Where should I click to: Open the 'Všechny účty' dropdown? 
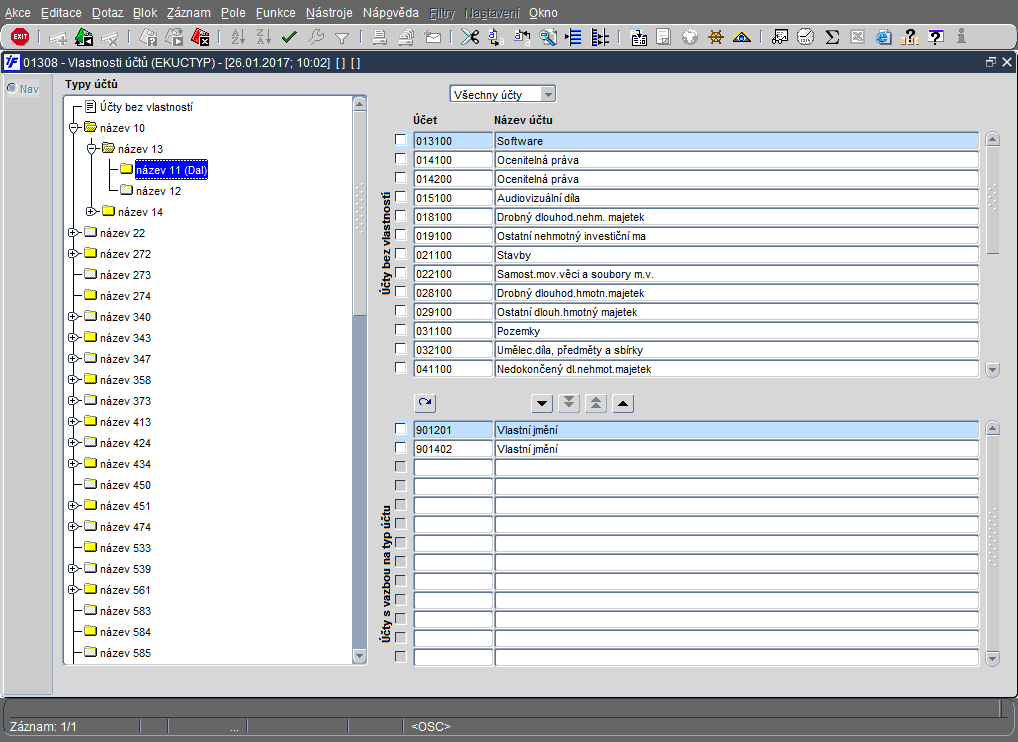coord(546,94)
